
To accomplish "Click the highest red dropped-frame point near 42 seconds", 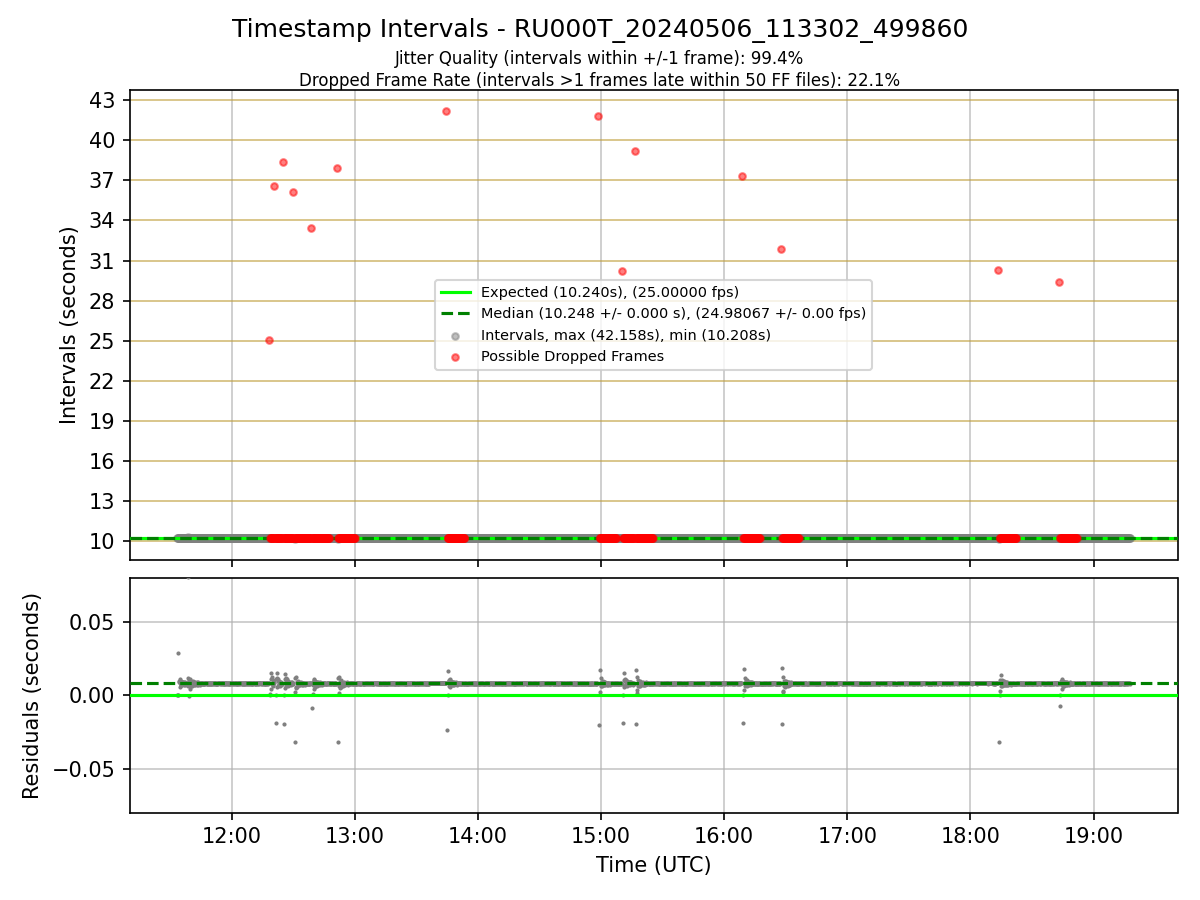I will point(446,111).
